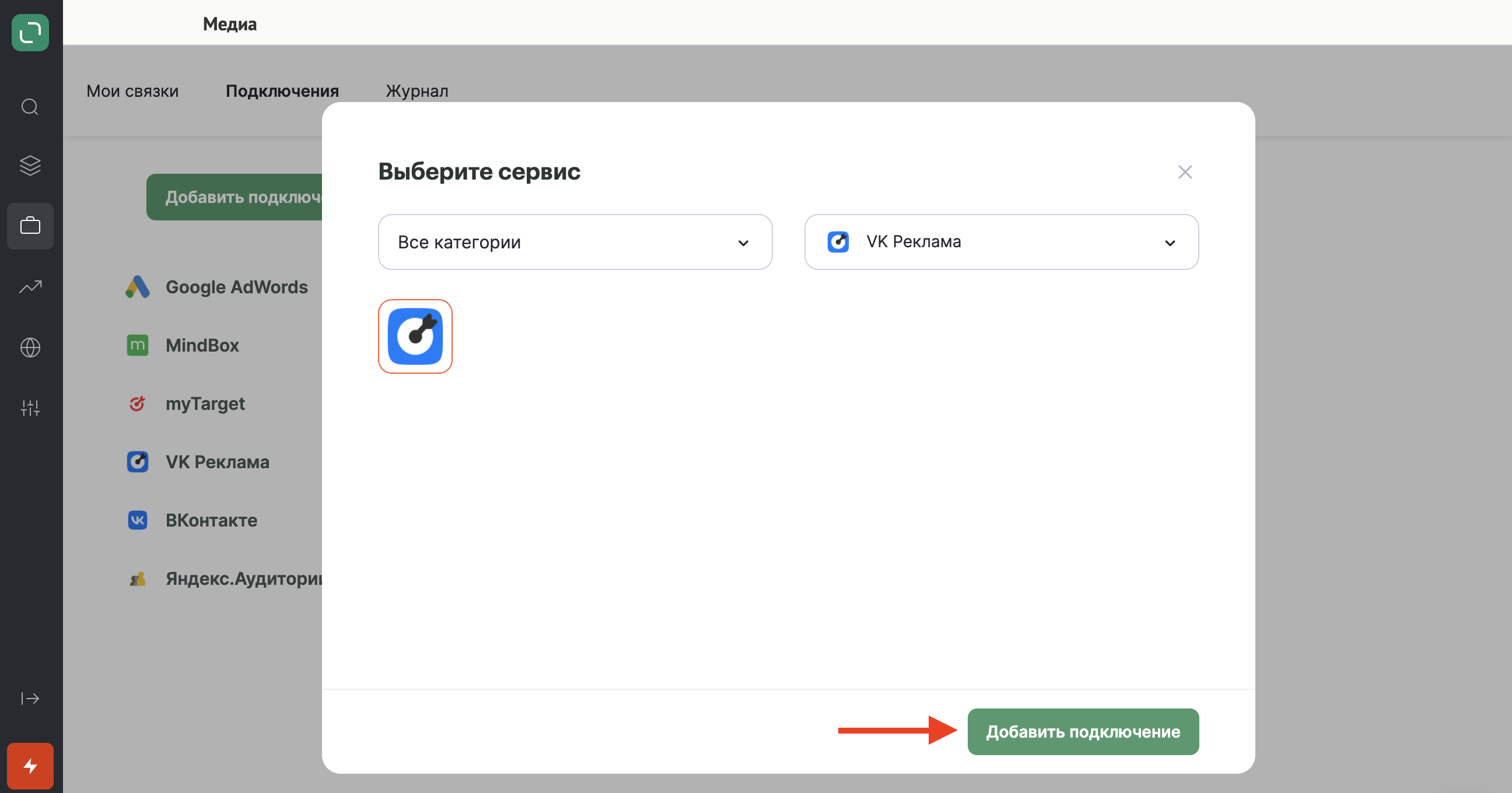
Task: Open the search icon in the sidebar
Action: click(30, 107)
